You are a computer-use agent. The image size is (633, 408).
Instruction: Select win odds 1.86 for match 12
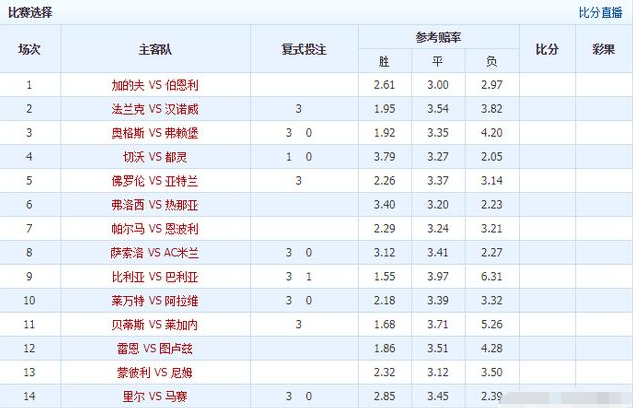[384, 348]
